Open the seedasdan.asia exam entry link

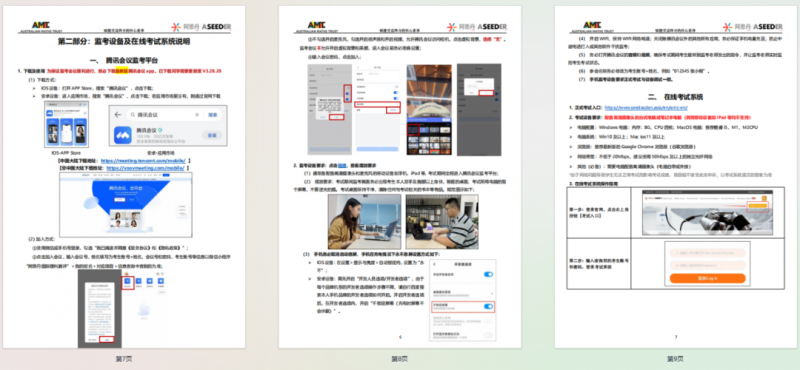point(646,108)
